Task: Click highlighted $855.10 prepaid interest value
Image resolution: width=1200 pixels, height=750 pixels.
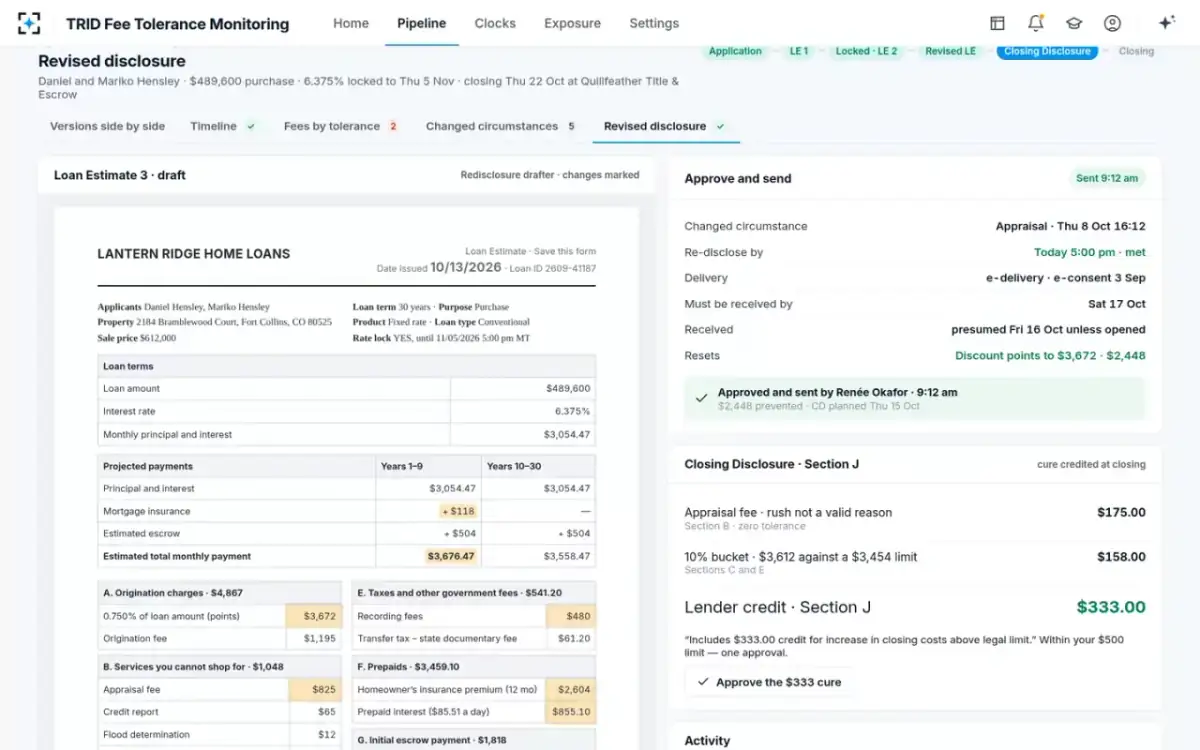Action: pos(573,712)
